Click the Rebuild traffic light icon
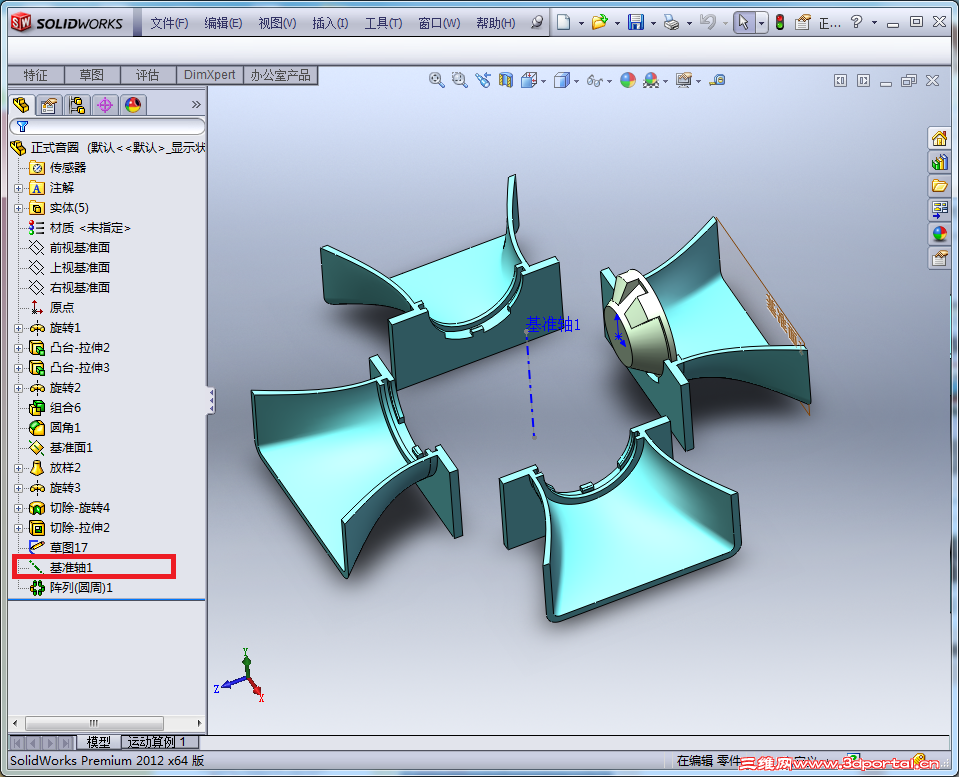Viewport: 959px width, 777px height. click(780, 23)
